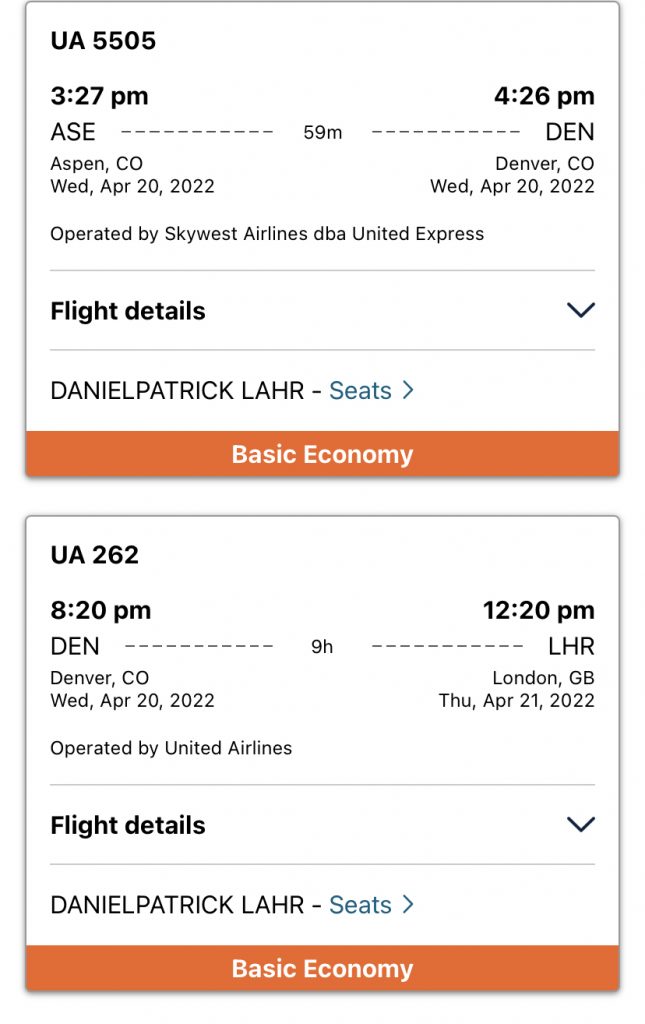The height and width of the screenshot is (1024, 645).
Task: Click 12:20 pm London arrival time
Action: (539, 610)
